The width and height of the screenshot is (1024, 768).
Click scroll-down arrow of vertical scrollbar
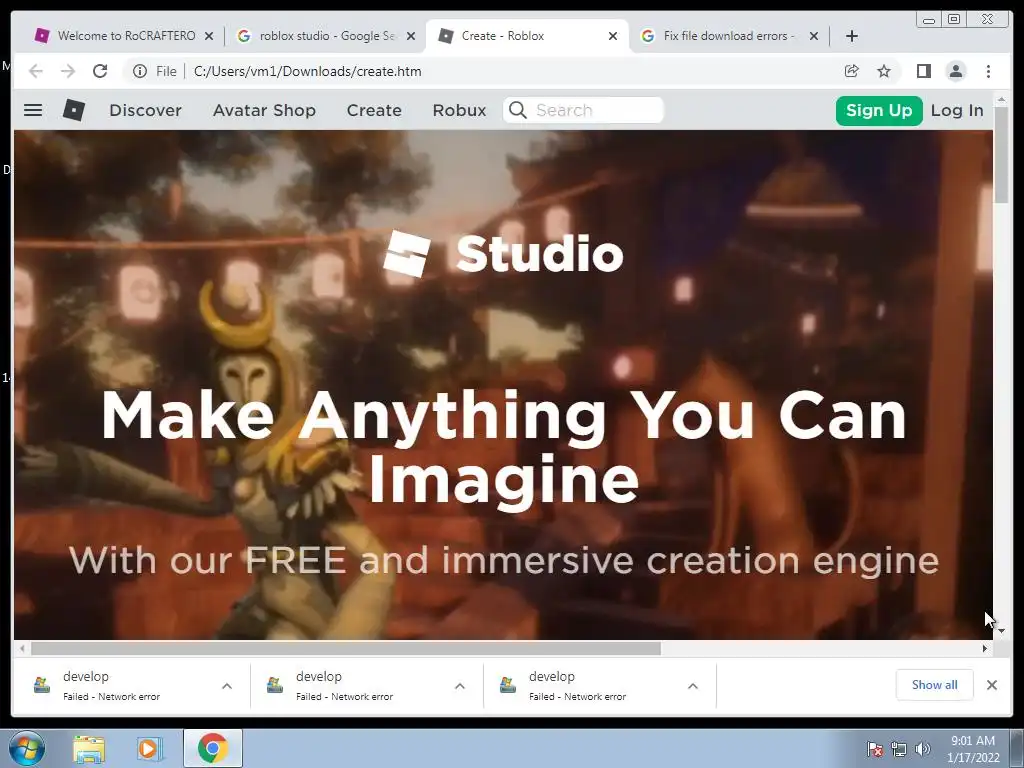[1001, 632]
